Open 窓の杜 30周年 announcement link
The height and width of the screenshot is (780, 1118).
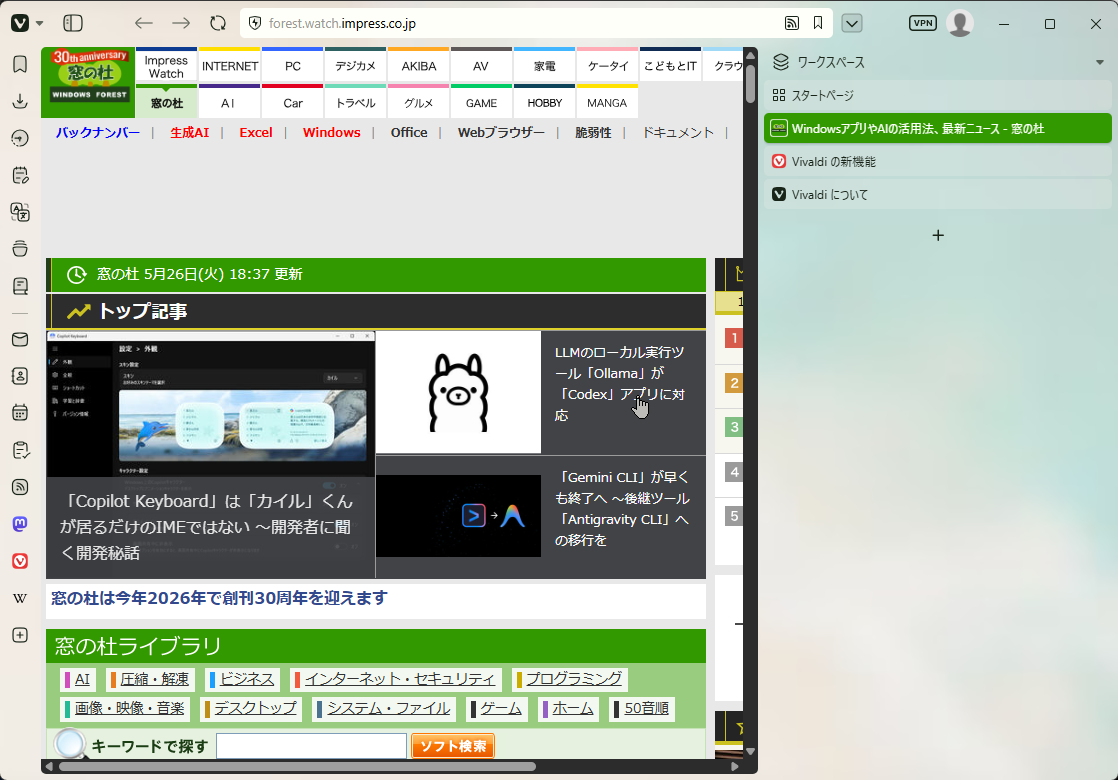pyautogui.click(x=220, y=597)
